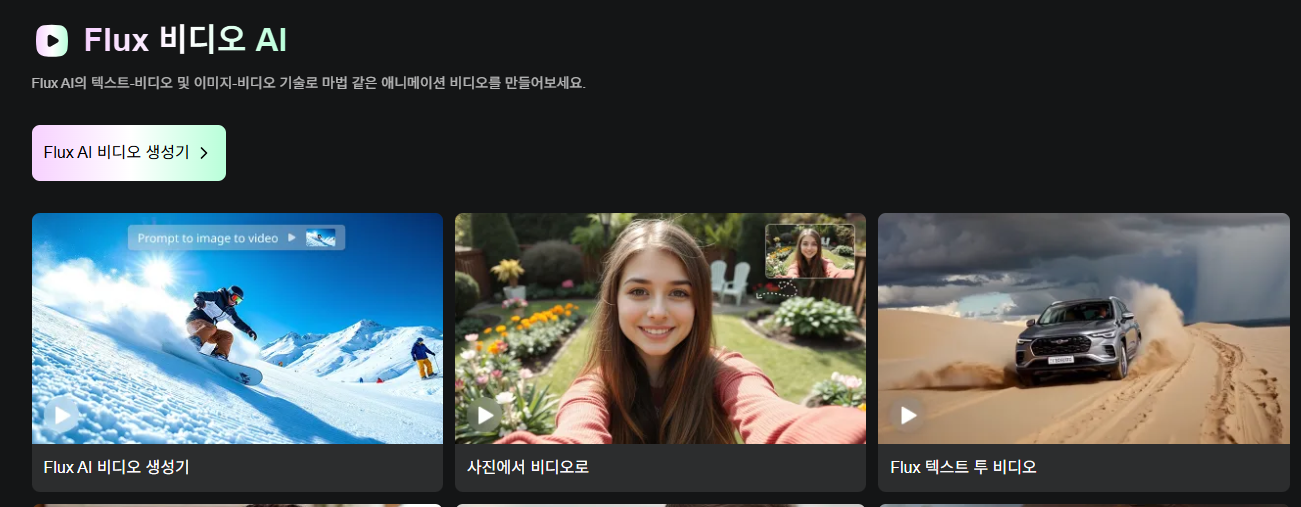
Task: Play the 사진에서 비디오로 video preview
Action: tap(485, 414)
